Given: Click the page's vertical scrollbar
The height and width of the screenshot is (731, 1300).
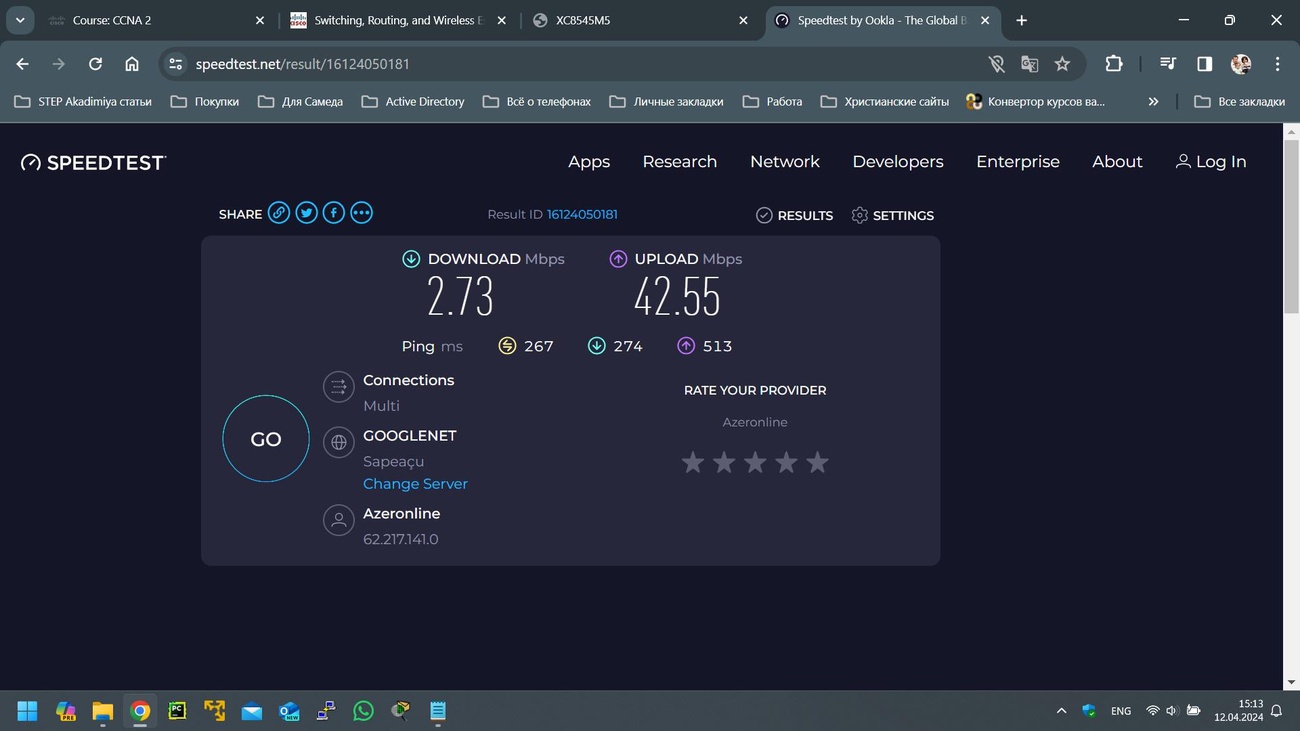Looking at the screenshot, I should (1291, 225).
